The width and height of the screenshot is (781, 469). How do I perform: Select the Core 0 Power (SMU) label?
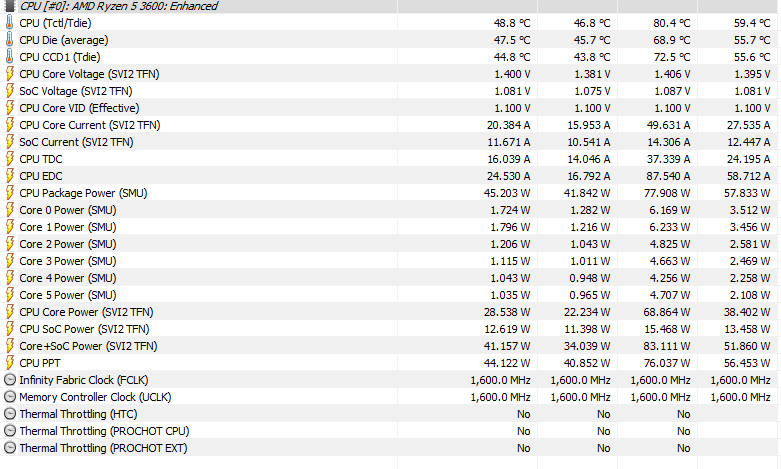pos(68,210)
